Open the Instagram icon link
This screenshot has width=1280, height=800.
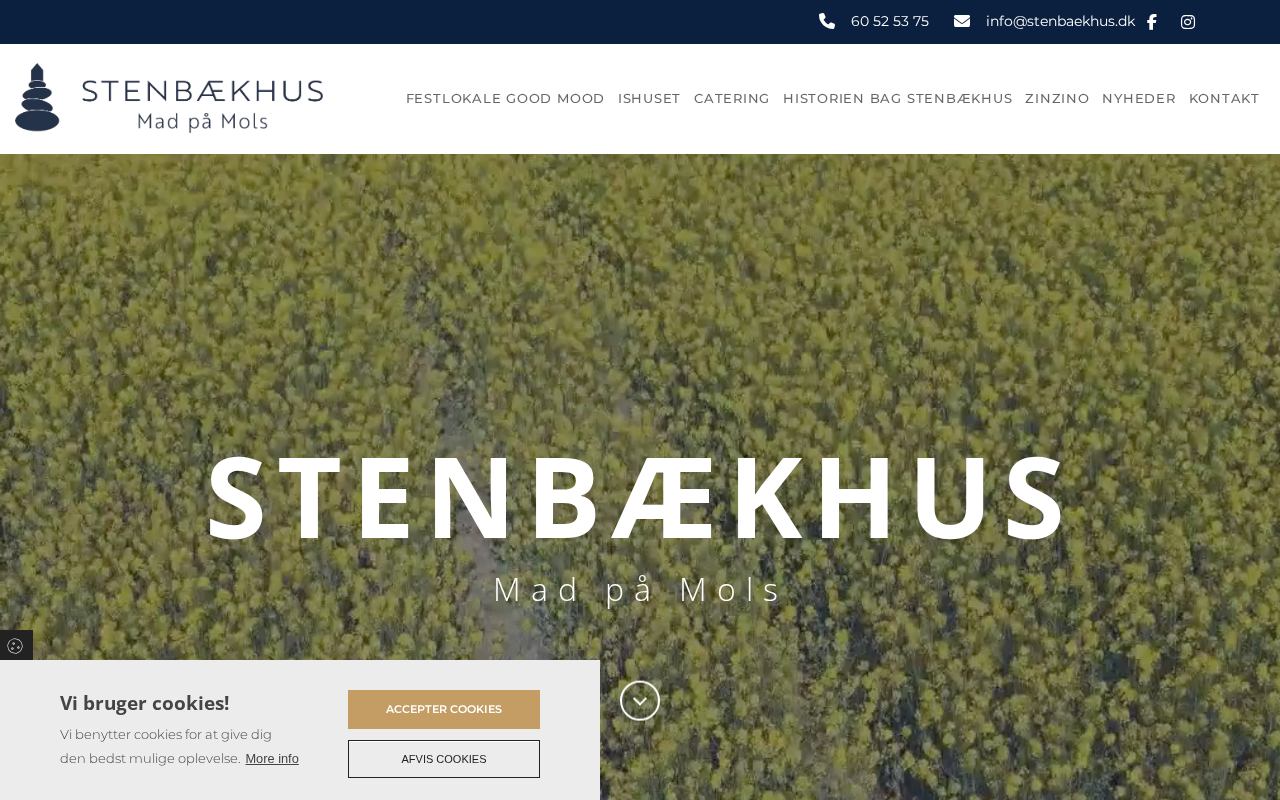coord(1188,22)
